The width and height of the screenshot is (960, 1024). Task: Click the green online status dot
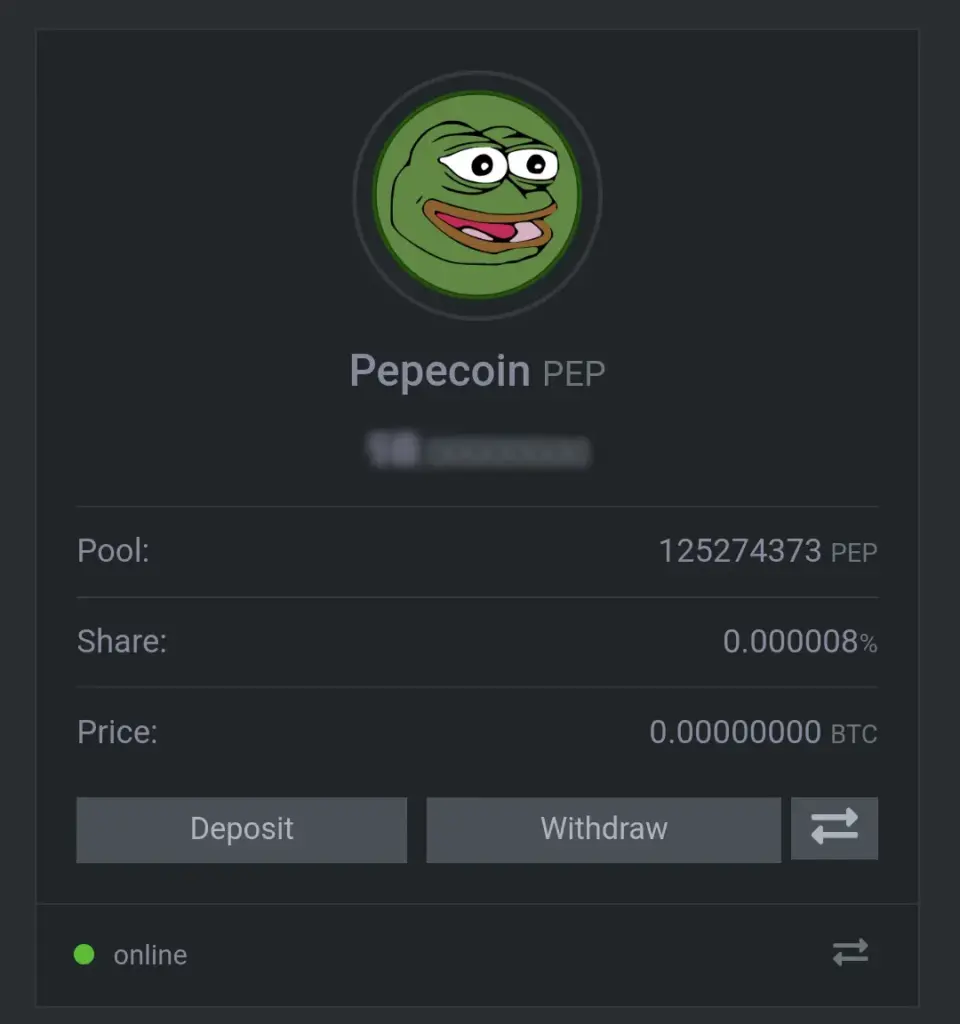84,954
